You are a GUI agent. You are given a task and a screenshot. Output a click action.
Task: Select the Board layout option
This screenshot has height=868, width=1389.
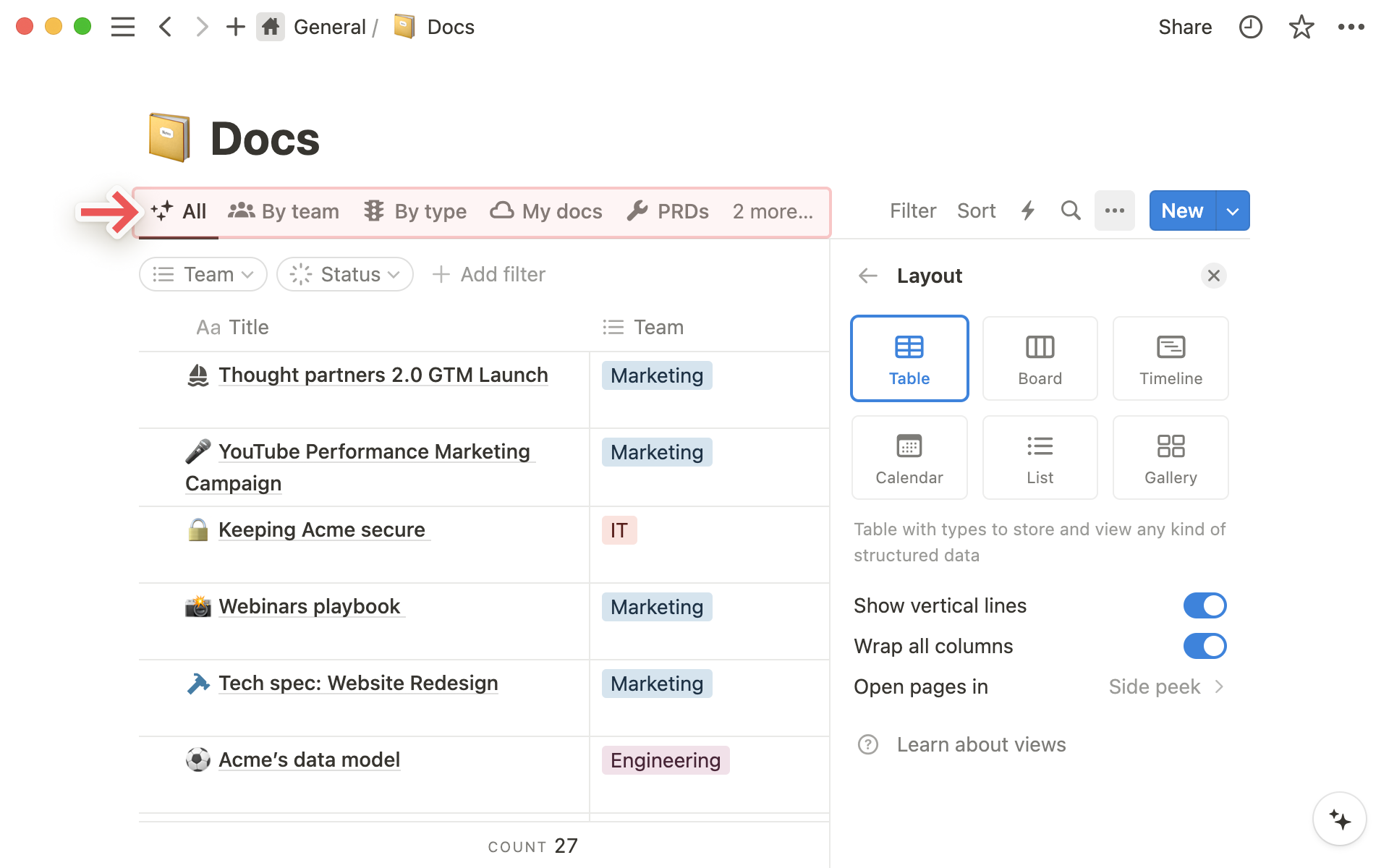point(1040,358)
